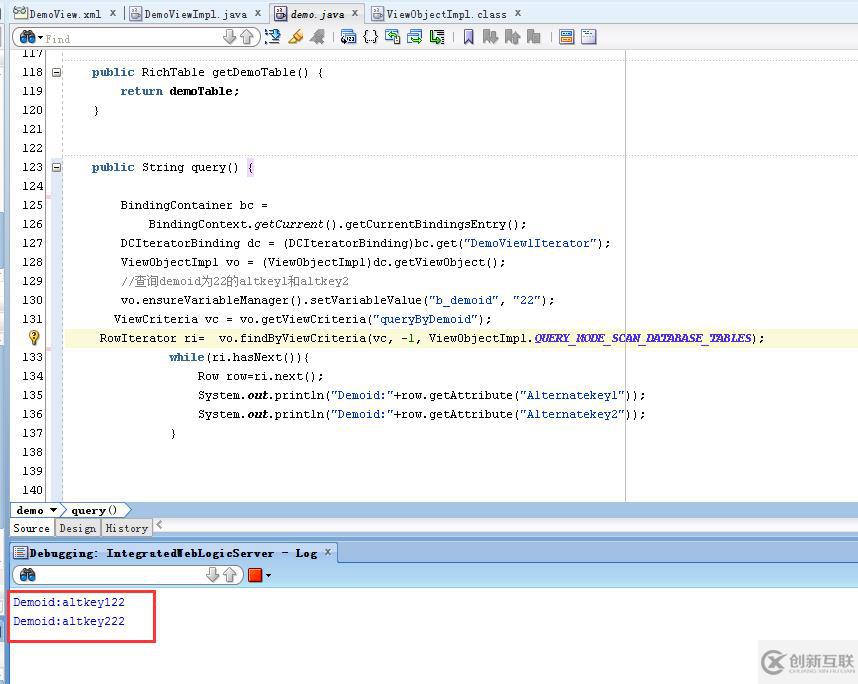Close the demo.java tab
Viewport: 858px width, 684px height.
coord(355,13)
